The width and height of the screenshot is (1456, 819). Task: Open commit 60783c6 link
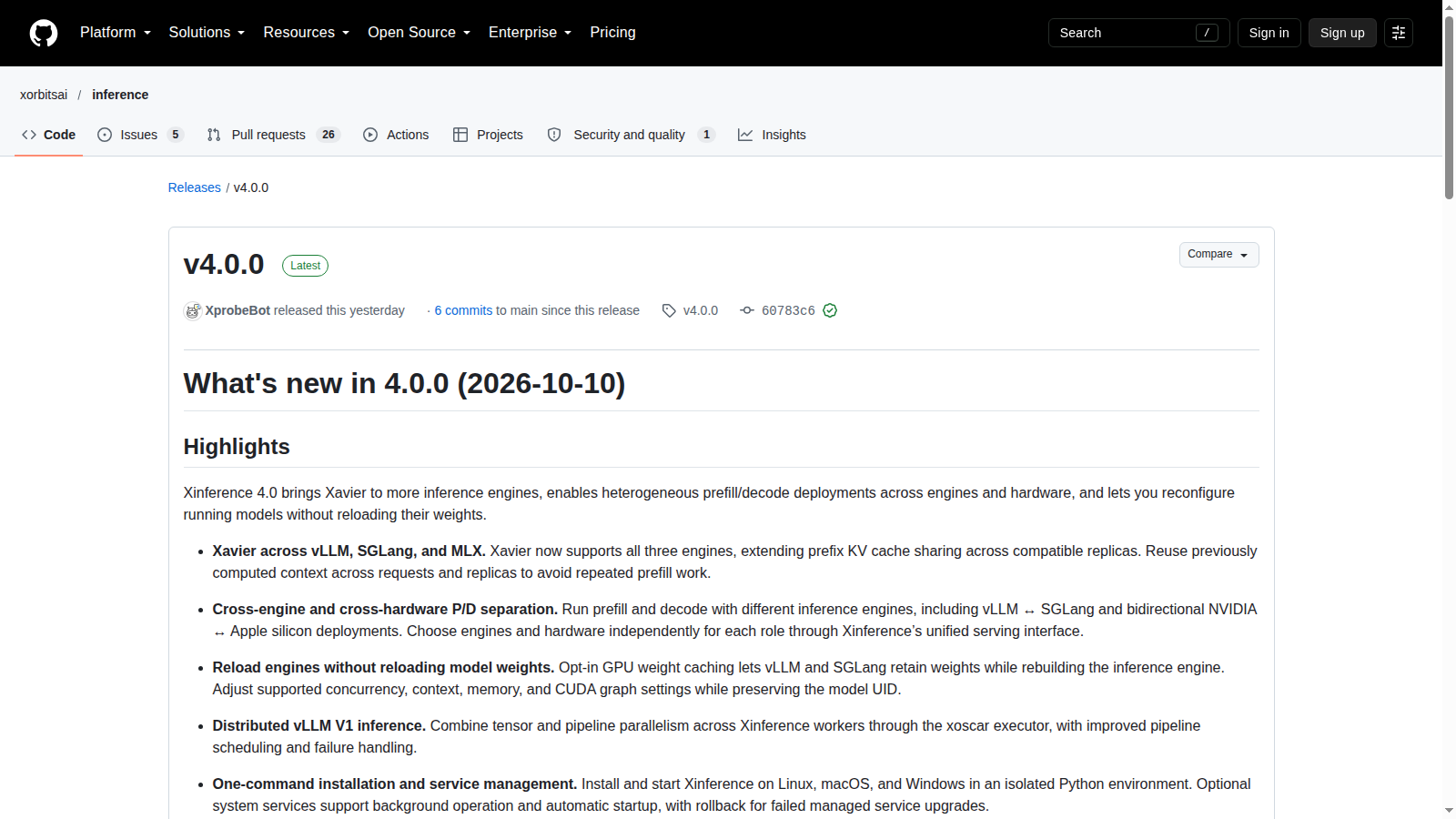click(x=788, y=311)
